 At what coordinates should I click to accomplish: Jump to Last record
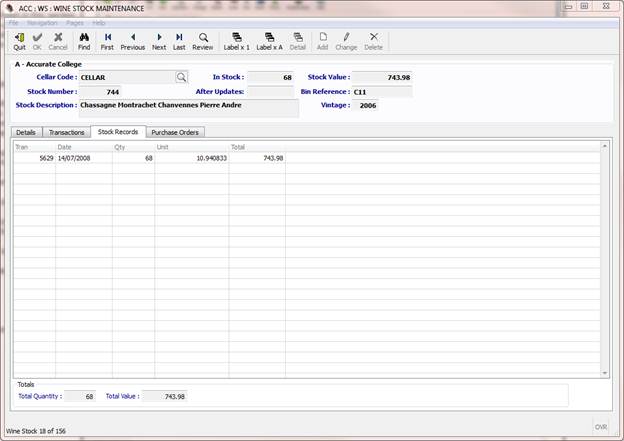click(x=179, y=40)
